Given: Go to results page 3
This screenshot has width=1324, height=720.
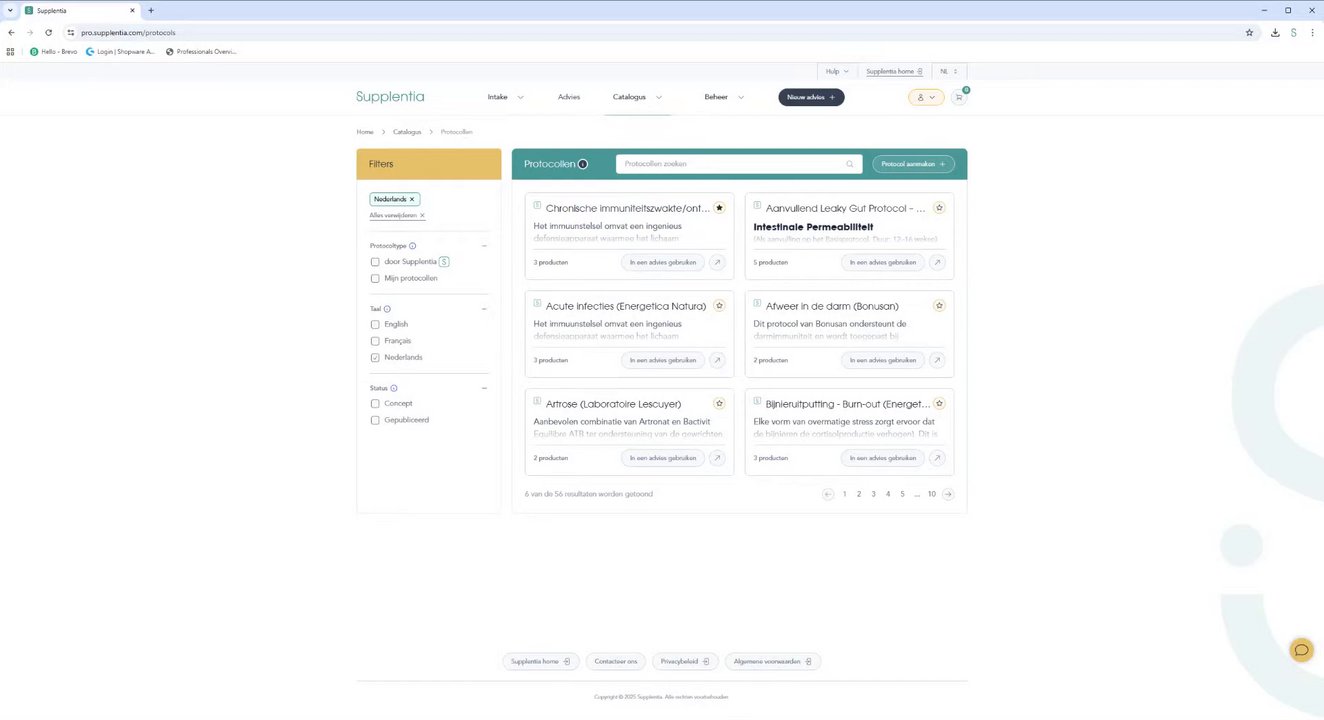Looking at the screenshot, I should click(x=873, y=494).
